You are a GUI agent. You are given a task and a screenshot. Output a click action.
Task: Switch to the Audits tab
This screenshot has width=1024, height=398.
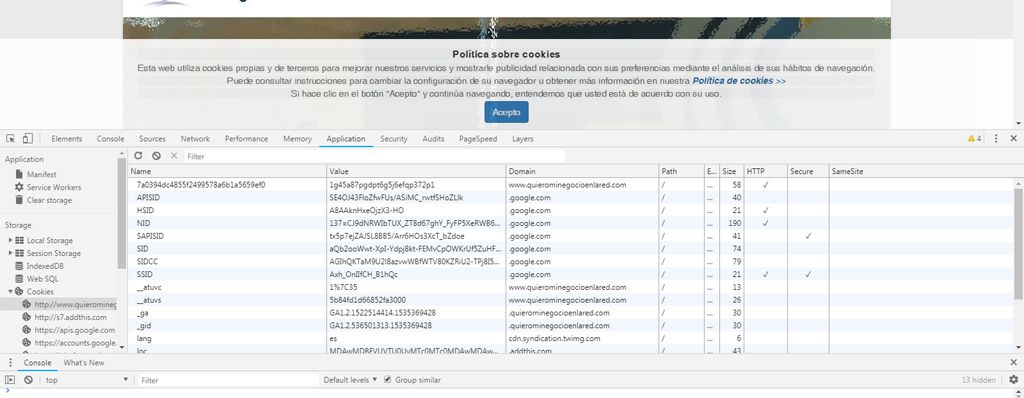click(433, 139)
